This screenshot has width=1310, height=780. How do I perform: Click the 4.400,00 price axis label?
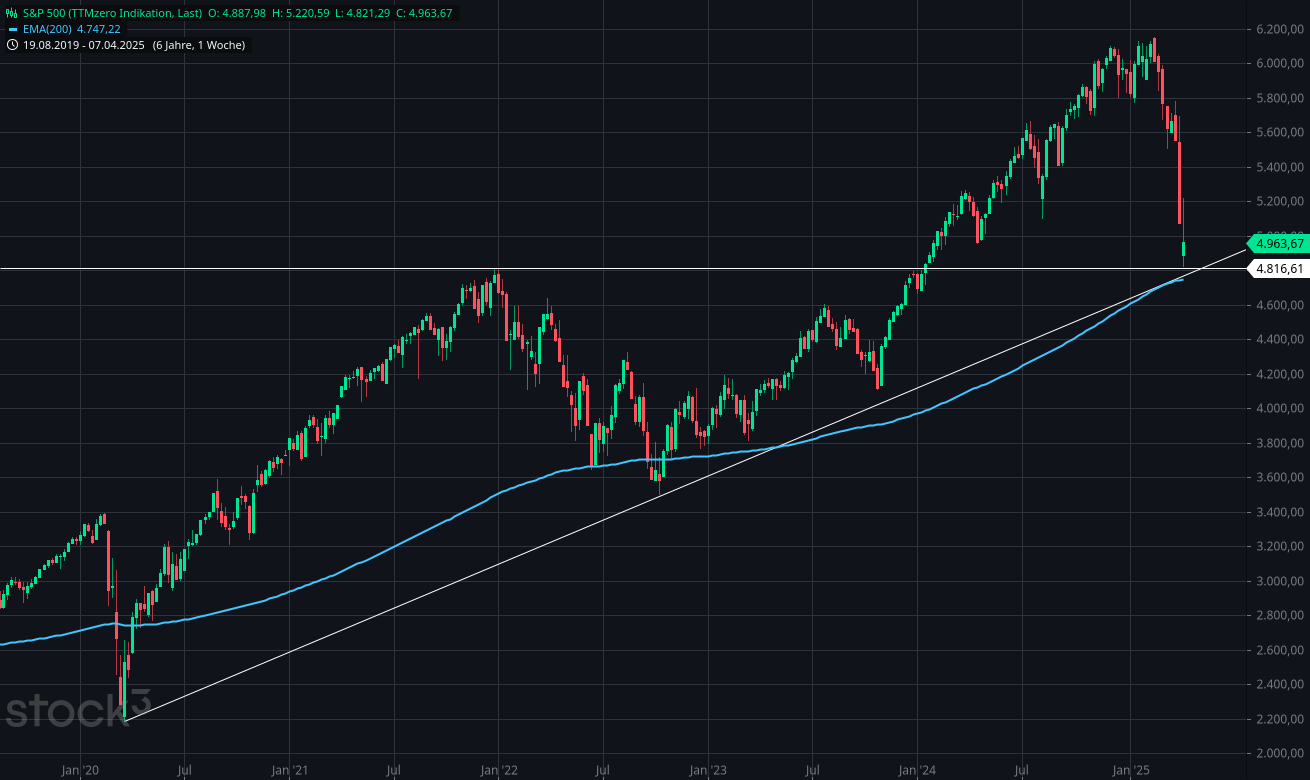tap(1281, 340)
